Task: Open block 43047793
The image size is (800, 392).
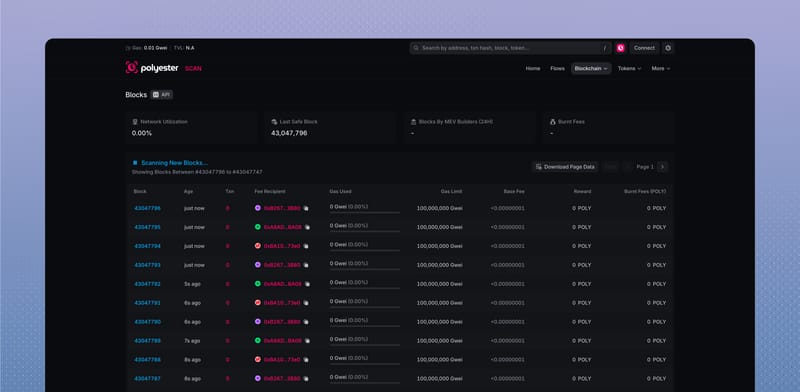Action: point(147,265)
